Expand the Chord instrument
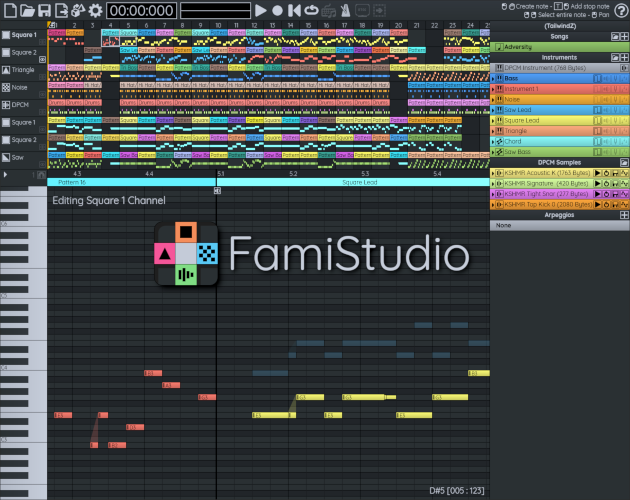Image resolution: width=630 pixels, height=500 pixels. (493, 141)
